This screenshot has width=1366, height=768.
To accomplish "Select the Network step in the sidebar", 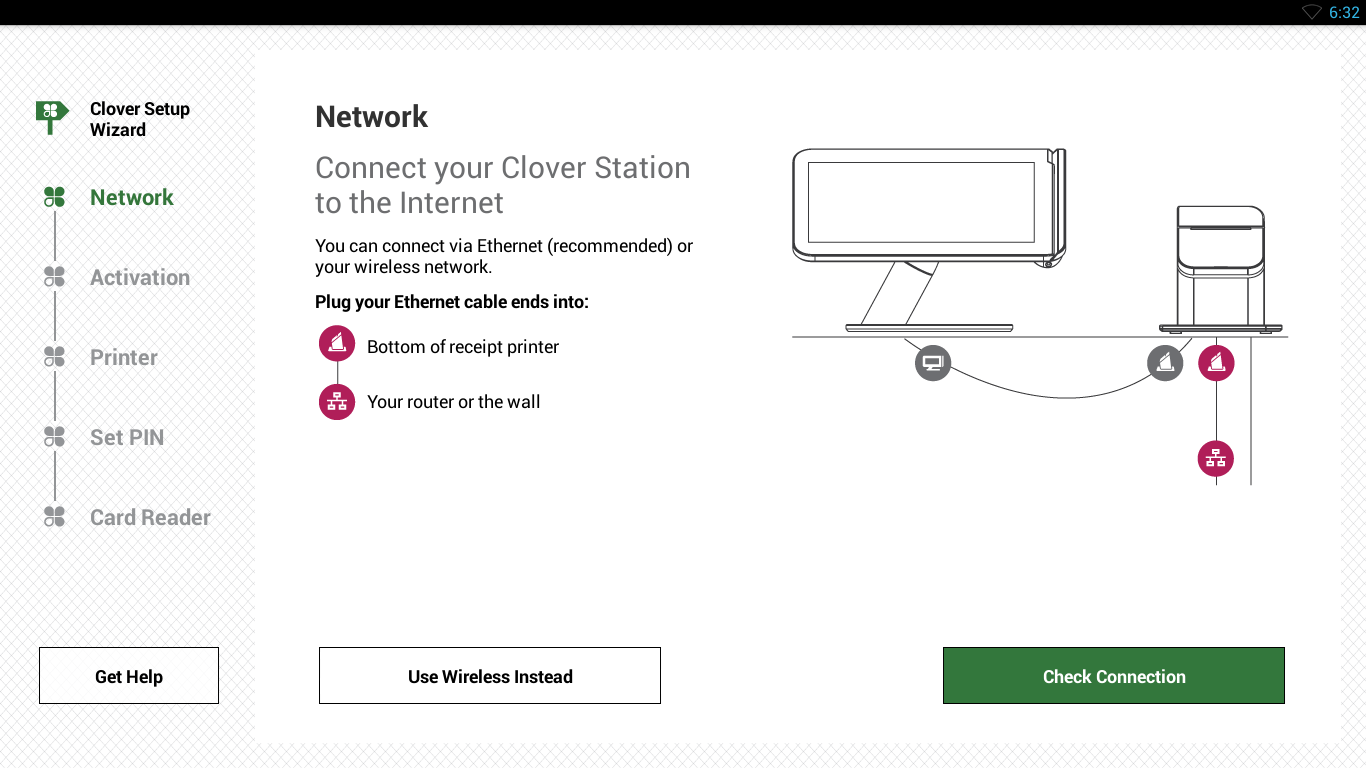I will point(132,198).
